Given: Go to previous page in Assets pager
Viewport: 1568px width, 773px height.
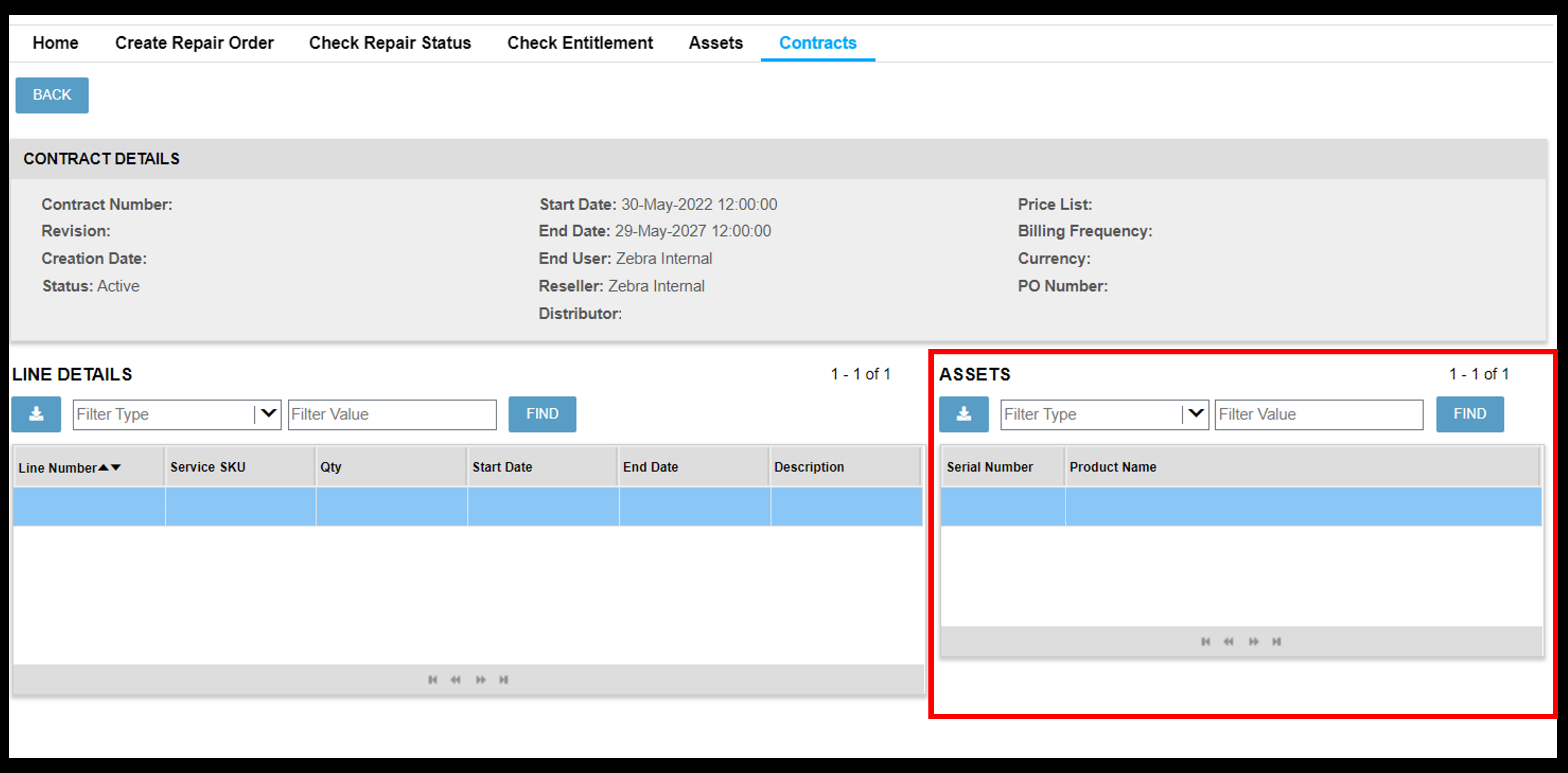Looking at the screenshot, I should coord(1228,641).
